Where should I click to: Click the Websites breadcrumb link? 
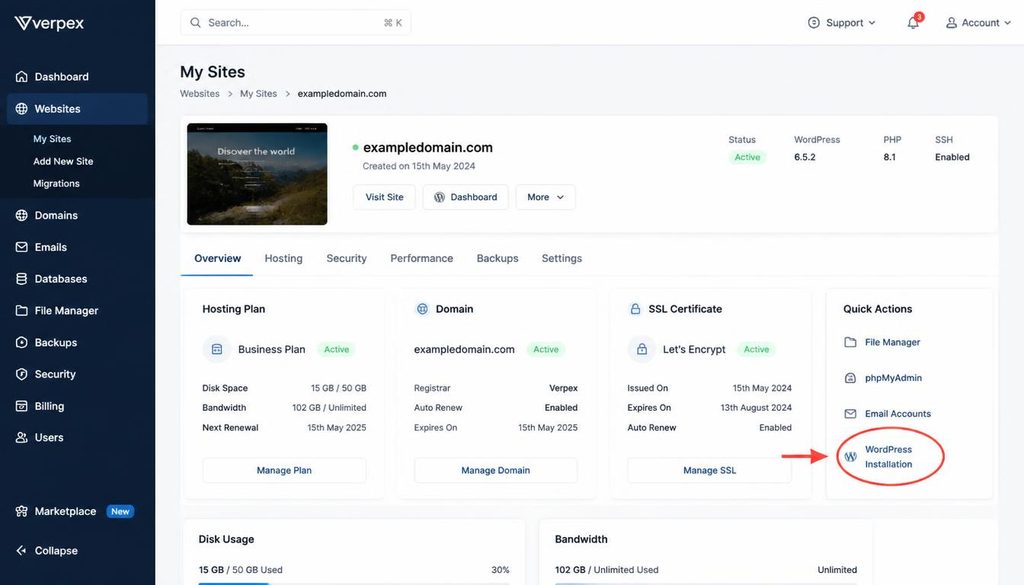click(200, 93)
